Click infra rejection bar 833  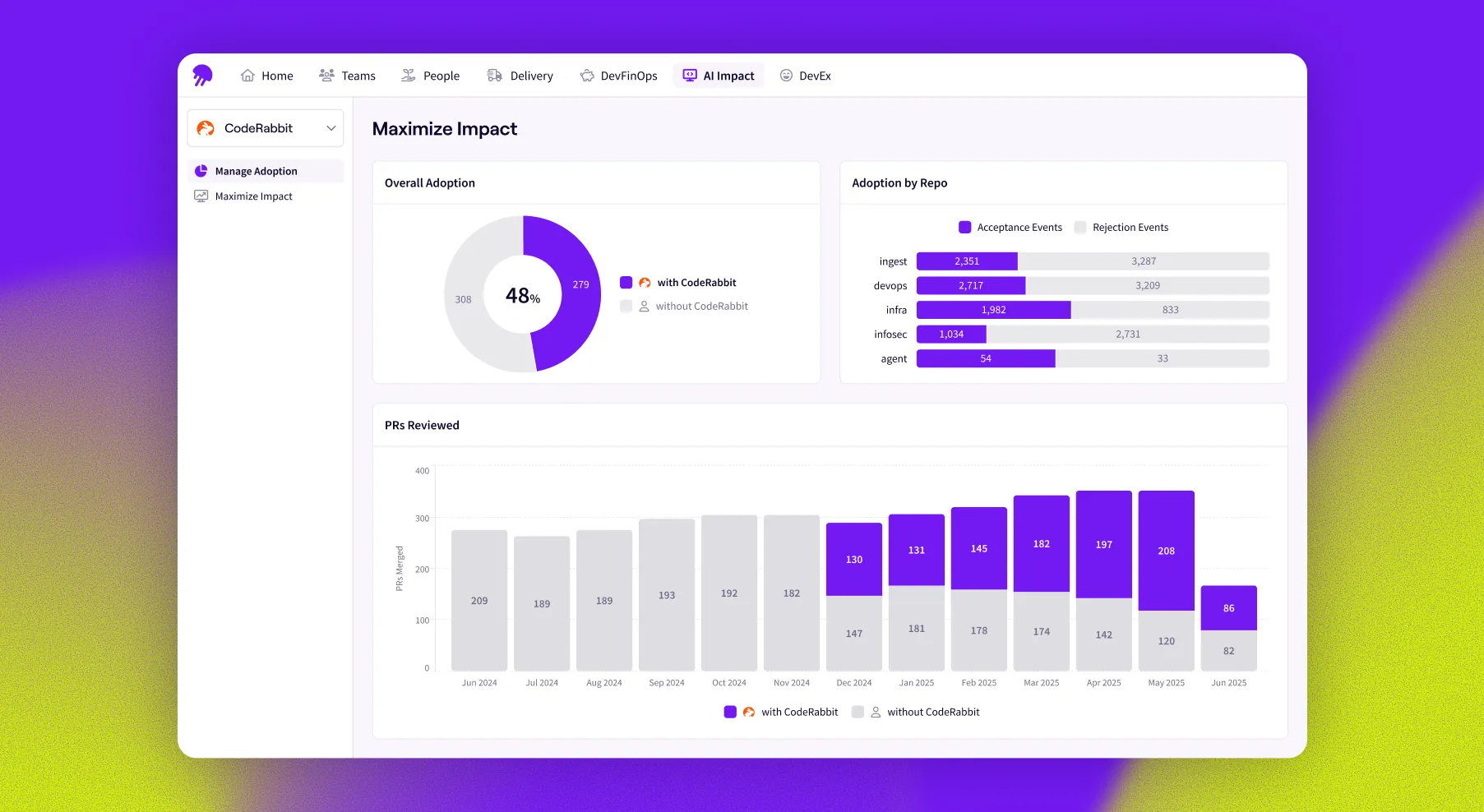[x=1171, y=310]
